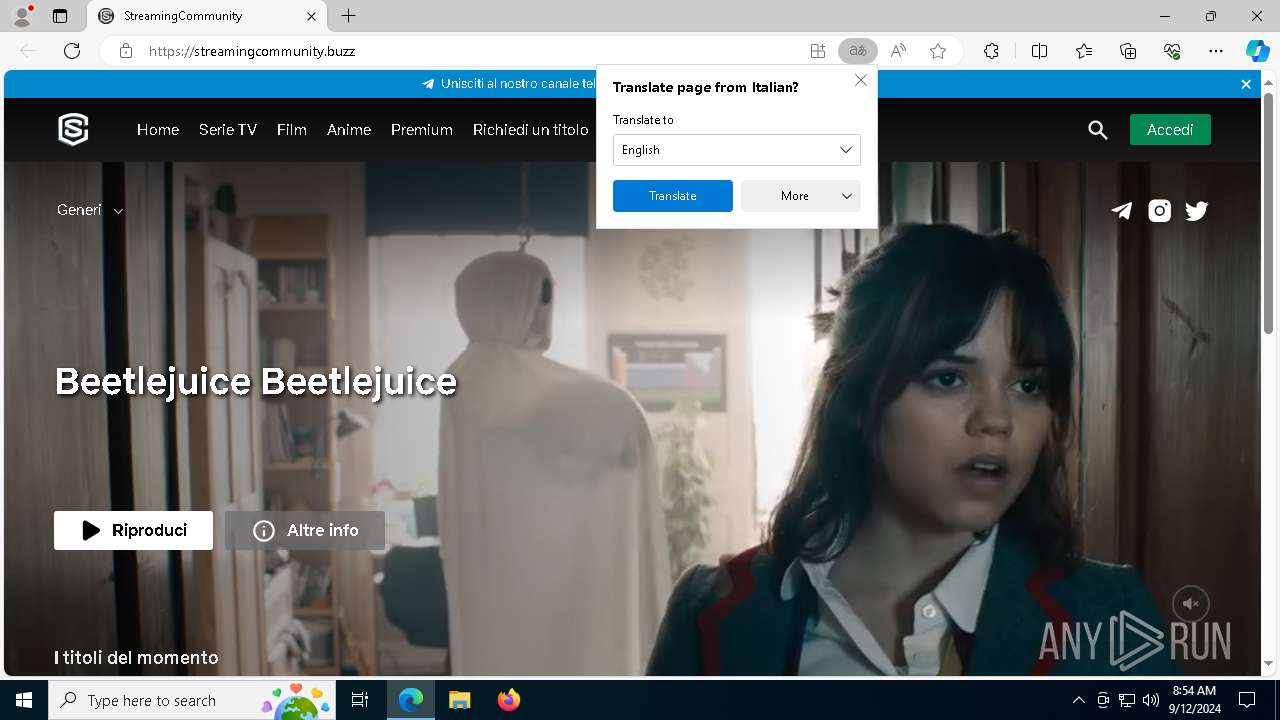
Task: Open the Anime section
Action: [349, 130]
